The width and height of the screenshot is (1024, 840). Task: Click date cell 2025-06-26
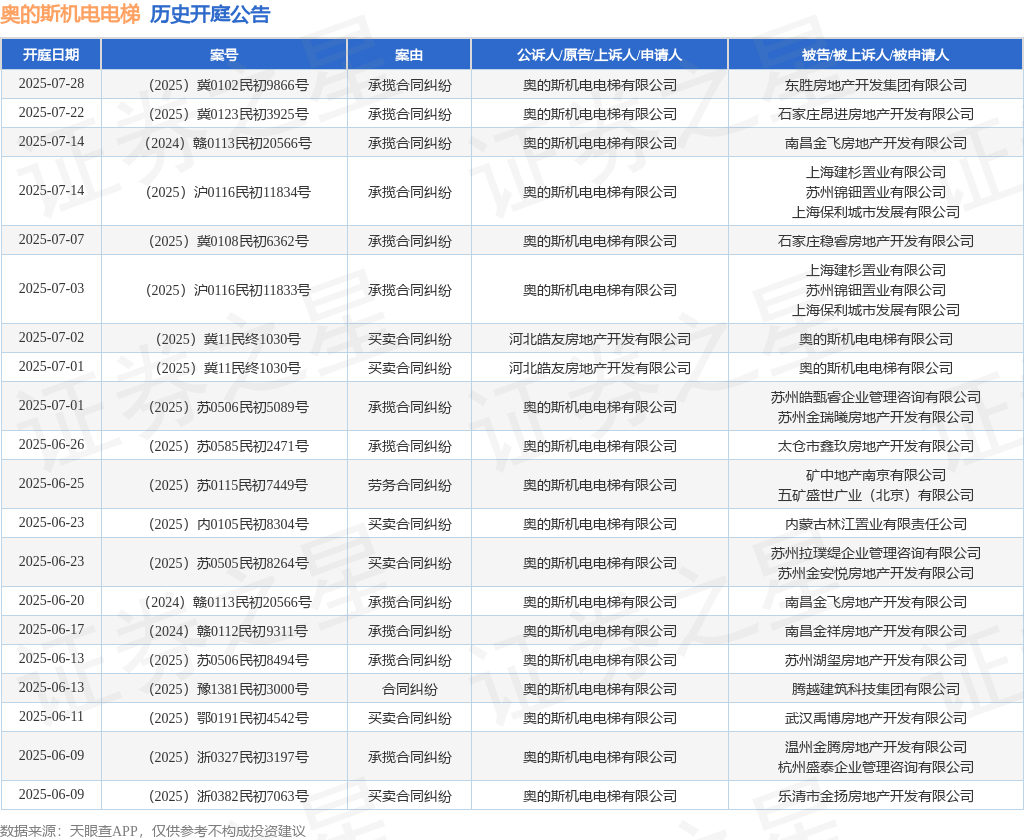(51, 445)
